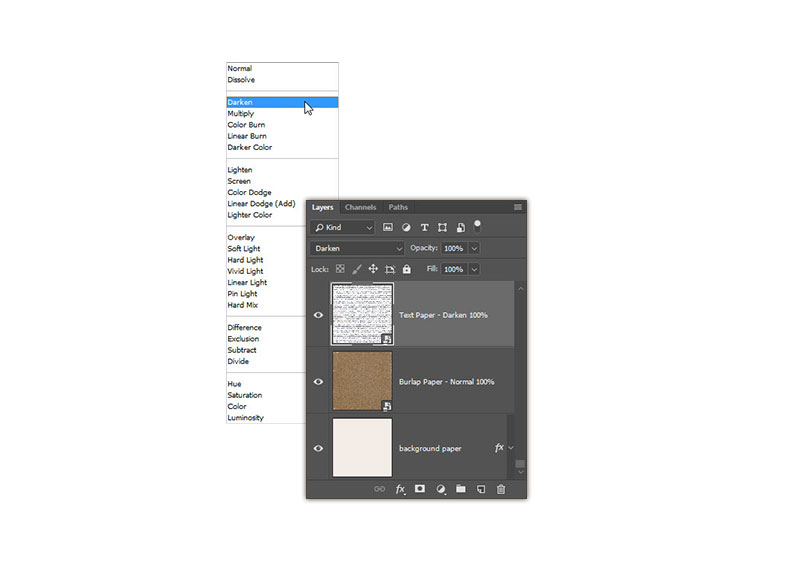Click the layers list scrollbar up arrow
The height and width of the screenshot is (578, 800).
(520, 289)
